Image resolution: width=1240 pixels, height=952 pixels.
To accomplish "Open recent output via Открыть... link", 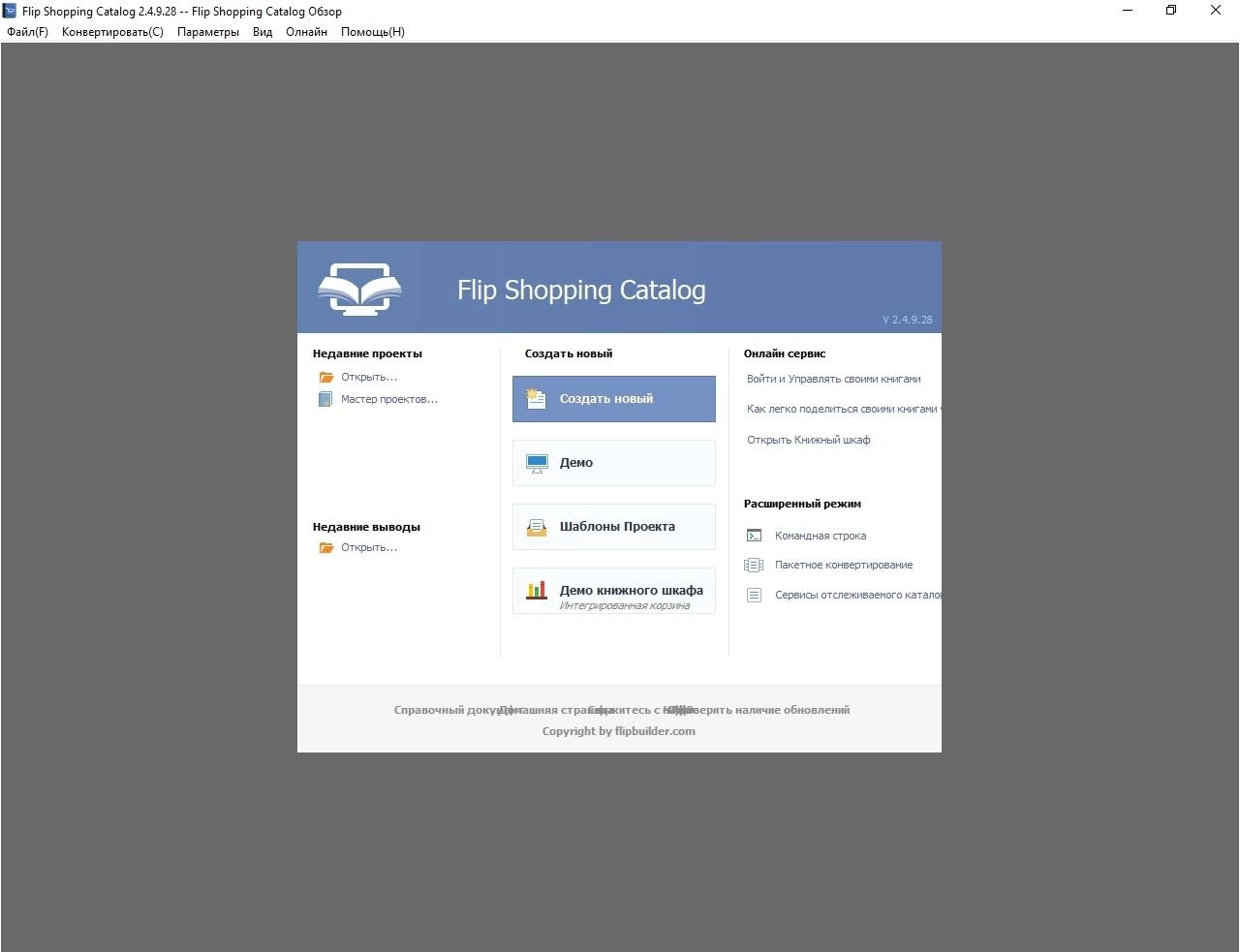I will [369, 548].
